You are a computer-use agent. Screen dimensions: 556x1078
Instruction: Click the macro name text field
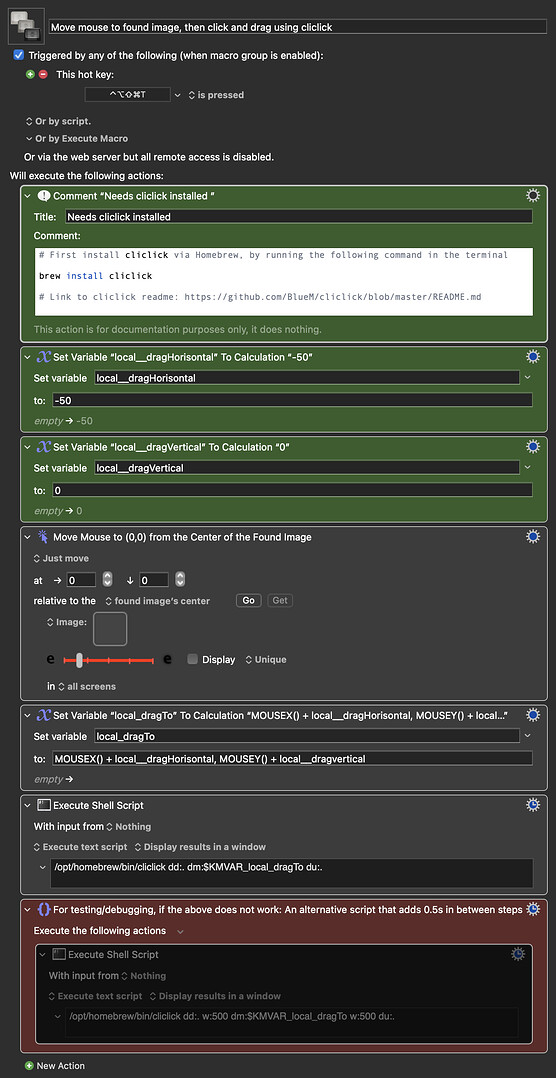pyautogui.click(x=299, y=27)
